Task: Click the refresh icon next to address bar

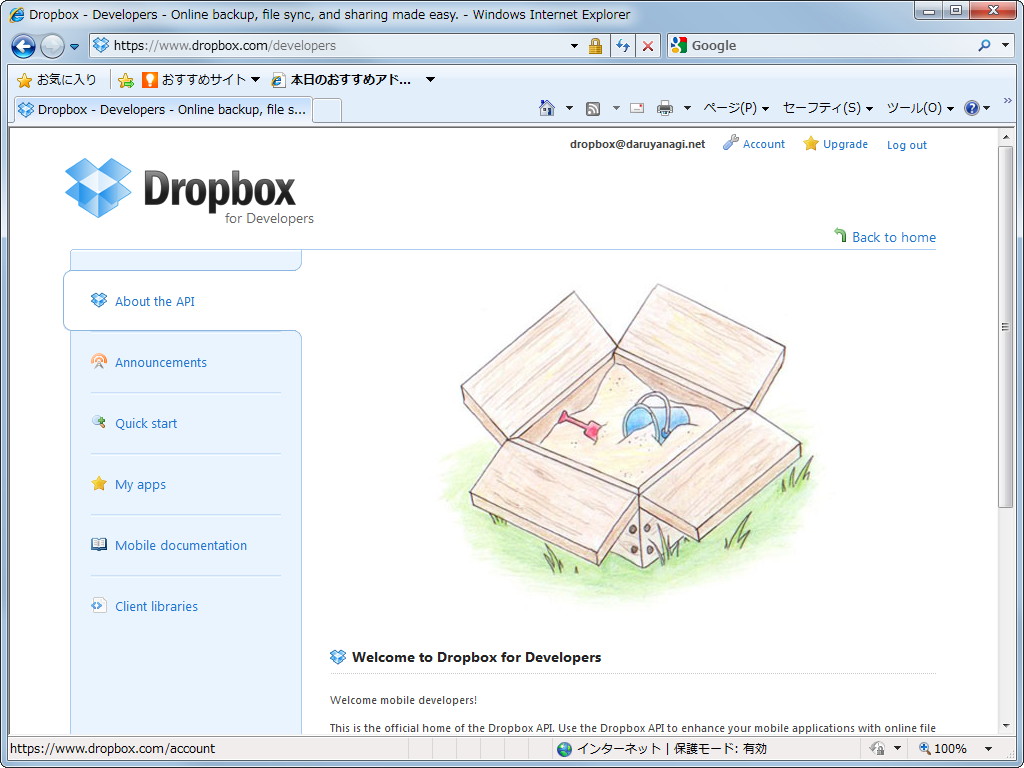Action: pos(623,46)
